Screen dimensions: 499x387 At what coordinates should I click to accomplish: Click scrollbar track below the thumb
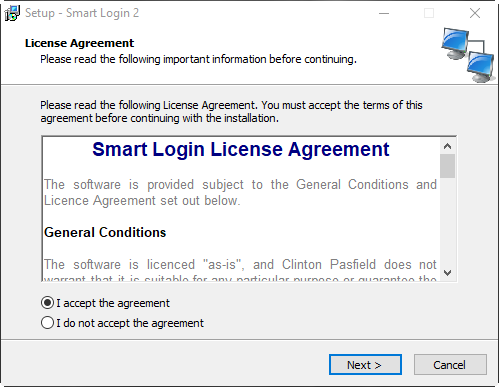pos(447,222)
